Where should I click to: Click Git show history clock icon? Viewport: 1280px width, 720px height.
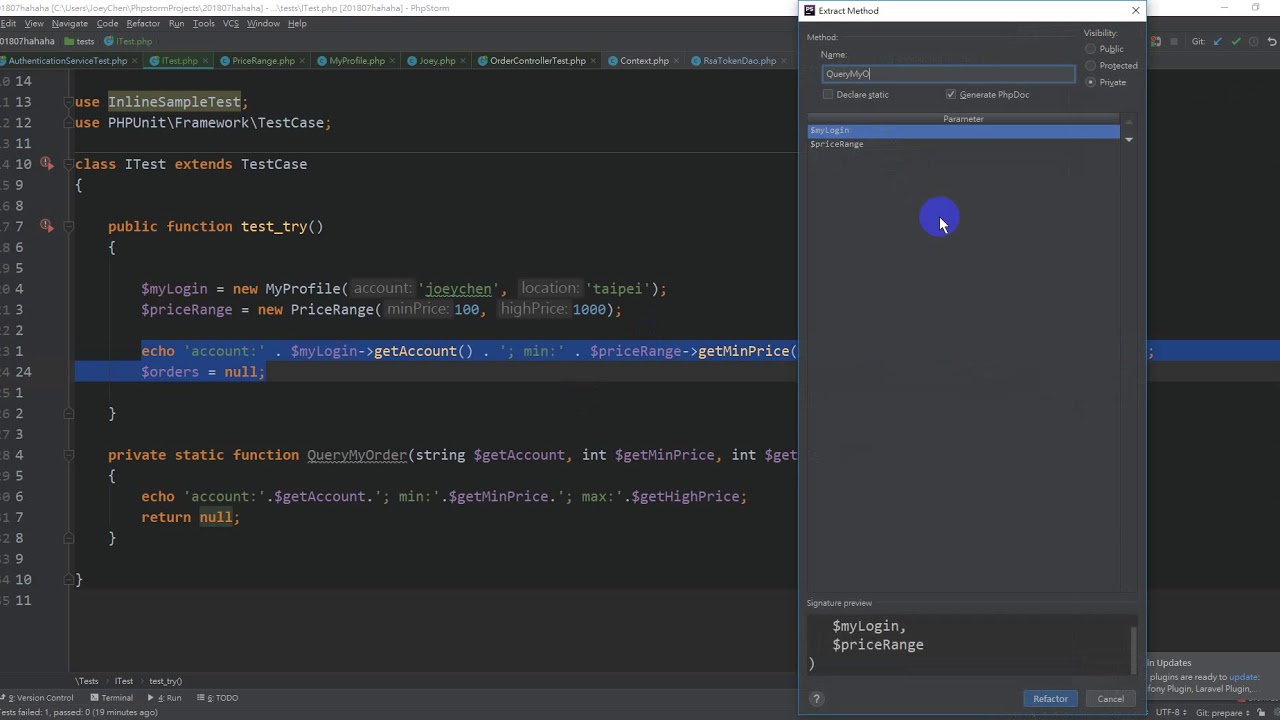pos(1254,42)
